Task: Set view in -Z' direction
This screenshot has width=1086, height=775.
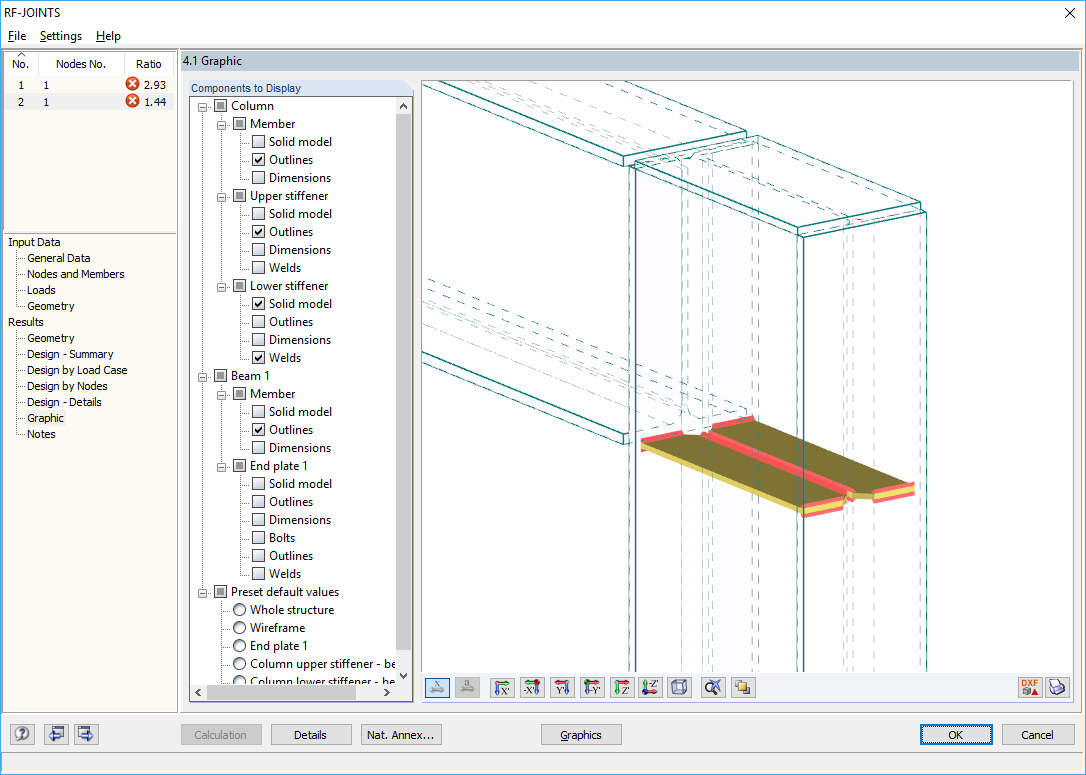Action: pos(650,688)
